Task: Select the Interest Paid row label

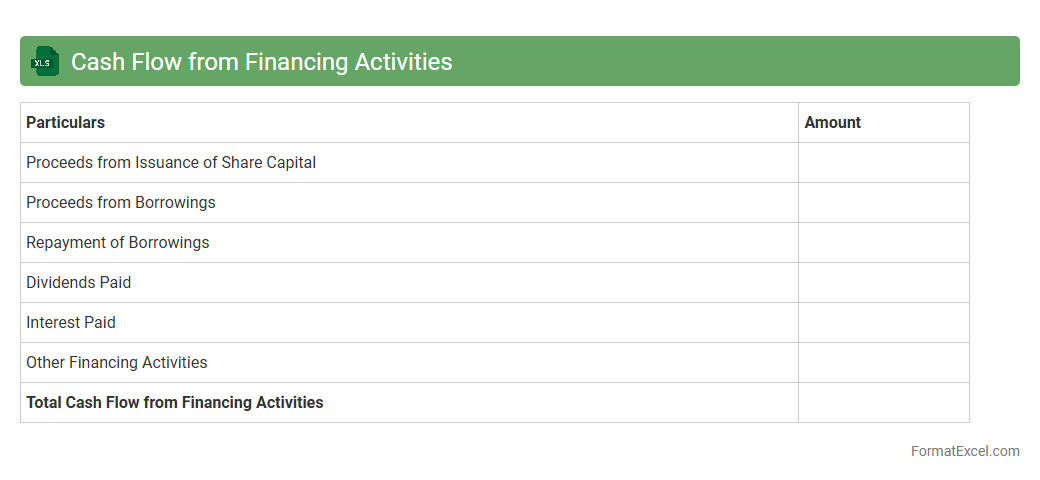Action: 71,322
